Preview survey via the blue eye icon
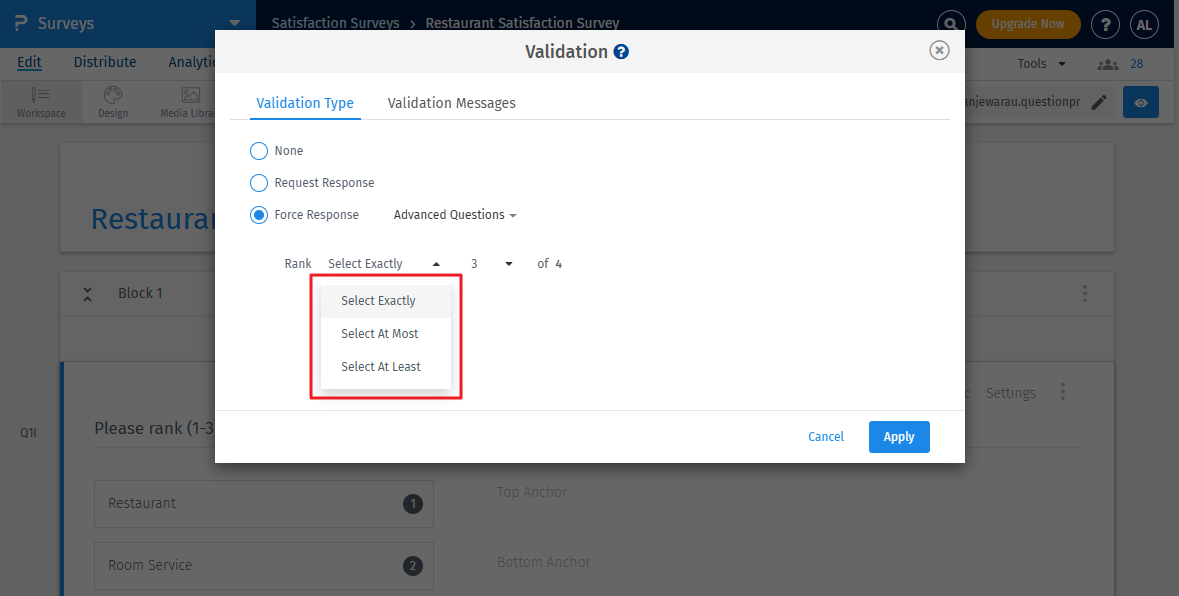Viewport: 1179px width, 596px height. pos(1140,102)
